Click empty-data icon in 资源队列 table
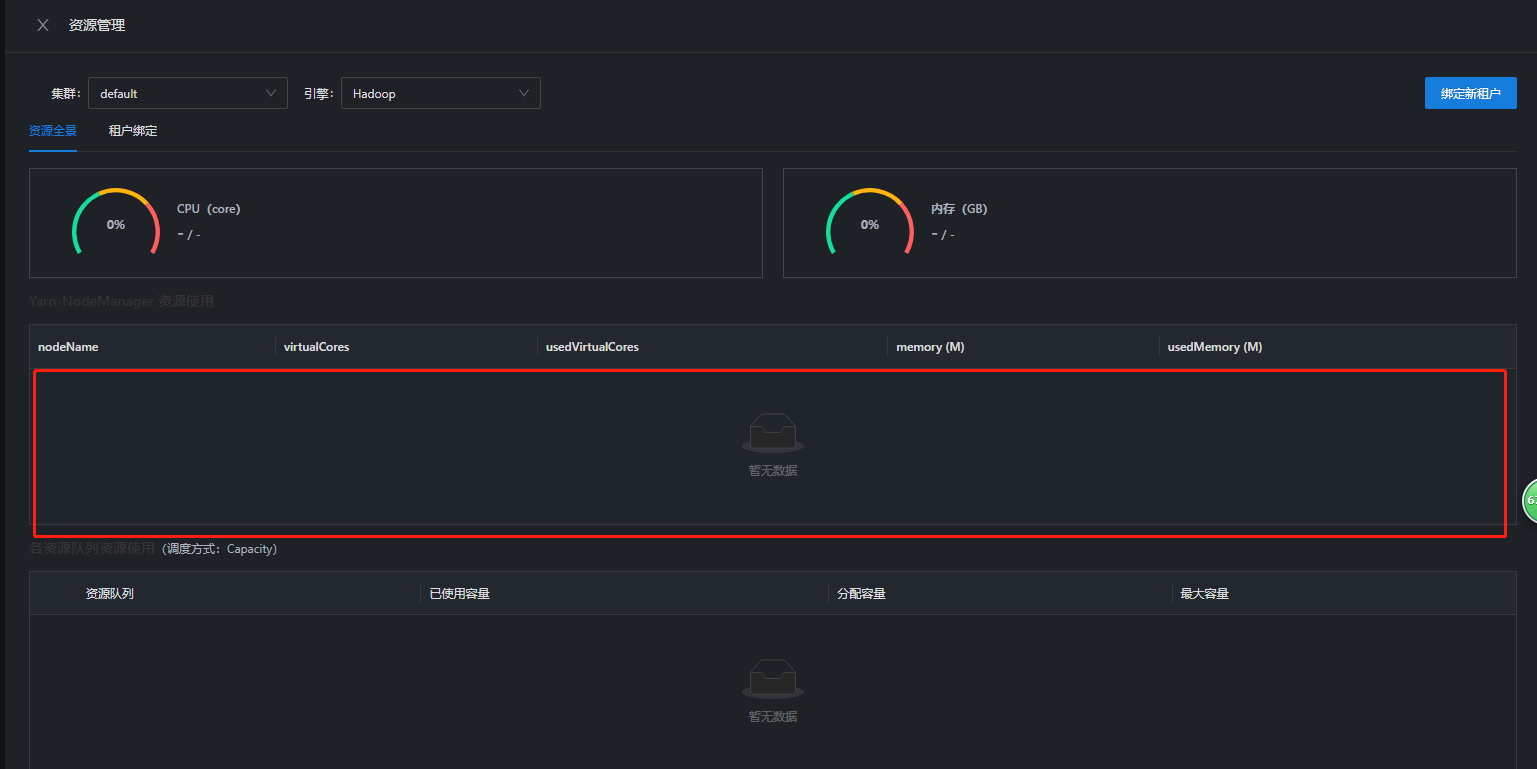This screenshot has height=769, width=1537. (773, 680)
